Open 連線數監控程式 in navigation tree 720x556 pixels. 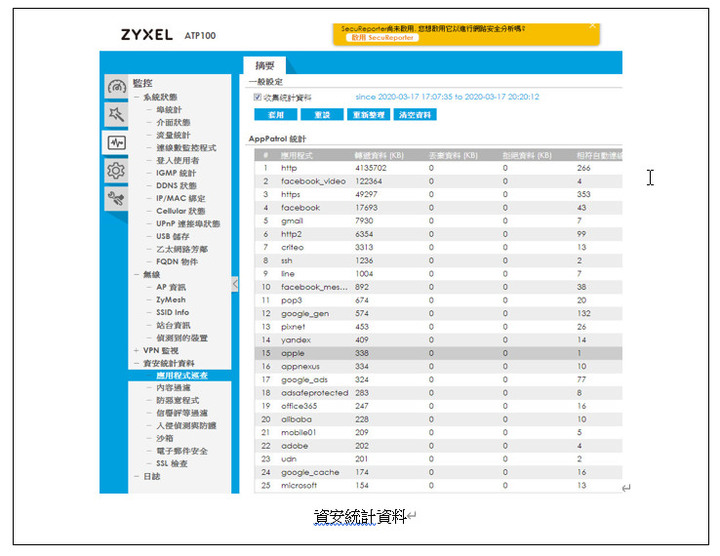pos(186,148)
